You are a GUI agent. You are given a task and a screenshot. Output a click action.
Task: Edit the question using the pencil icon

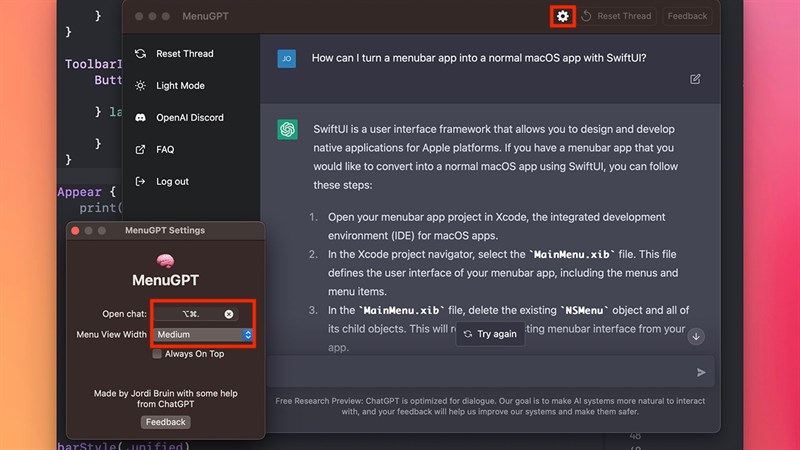(695, 79)
